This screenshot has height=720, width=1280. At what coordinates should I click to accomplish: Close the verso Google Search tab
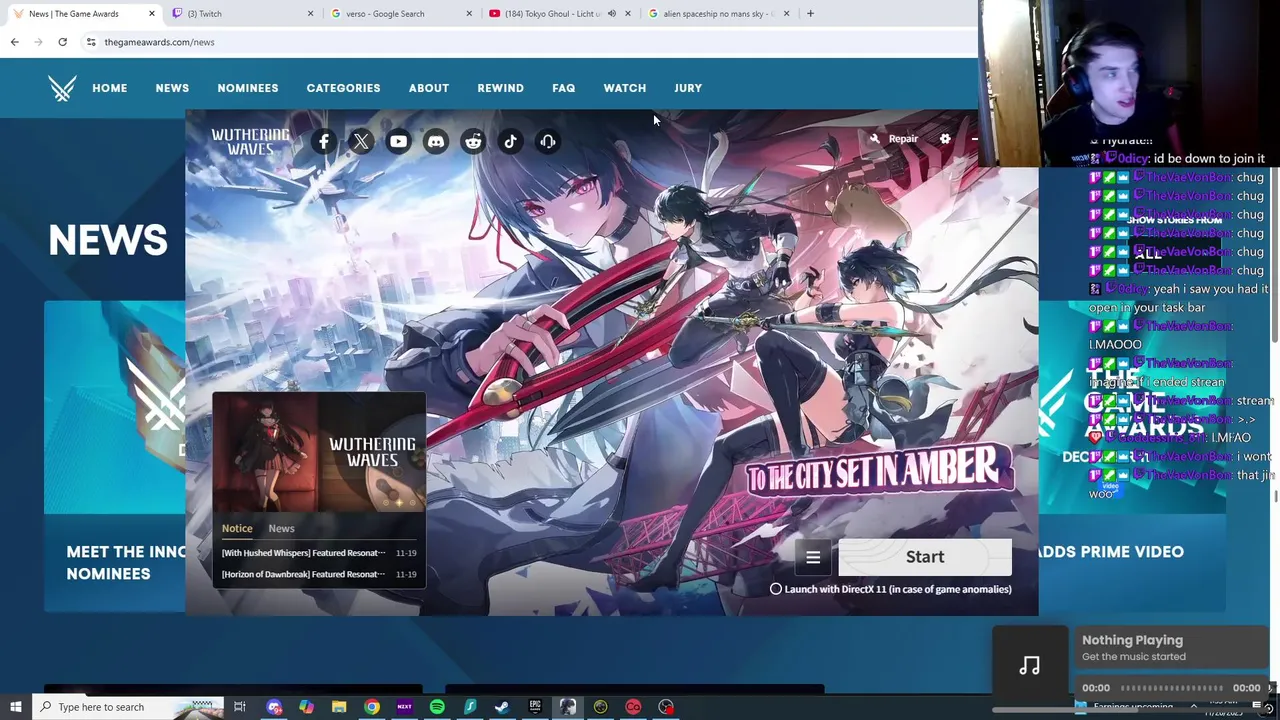[x=469, y=14]
